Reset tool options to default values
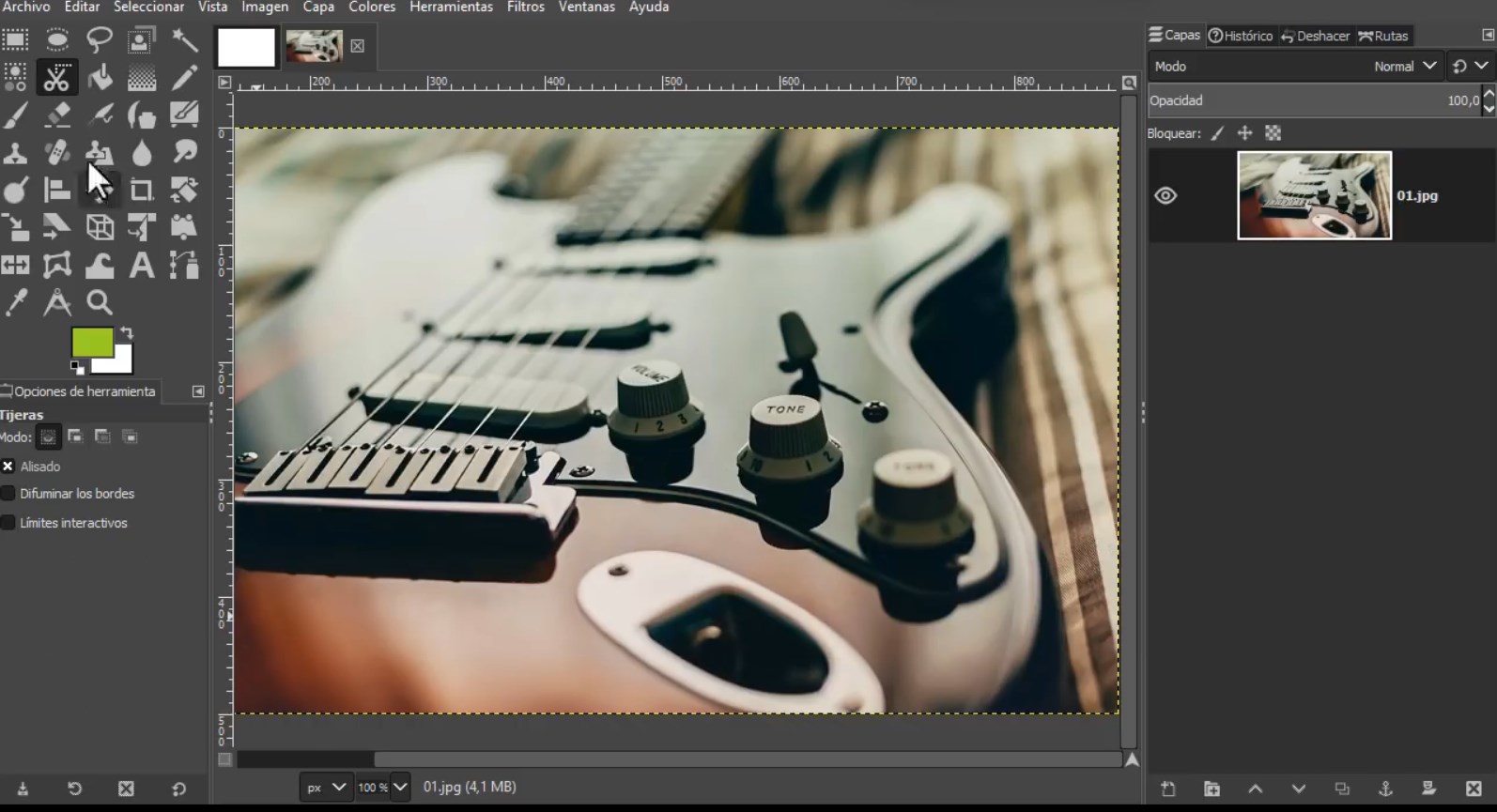 tap(178, 789)
